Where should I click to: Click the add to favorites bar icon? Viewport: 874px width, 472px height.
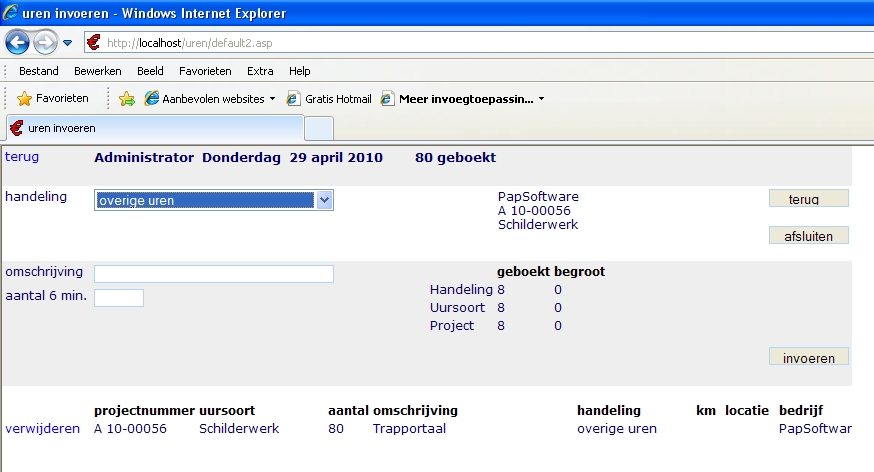click(127, 99)
